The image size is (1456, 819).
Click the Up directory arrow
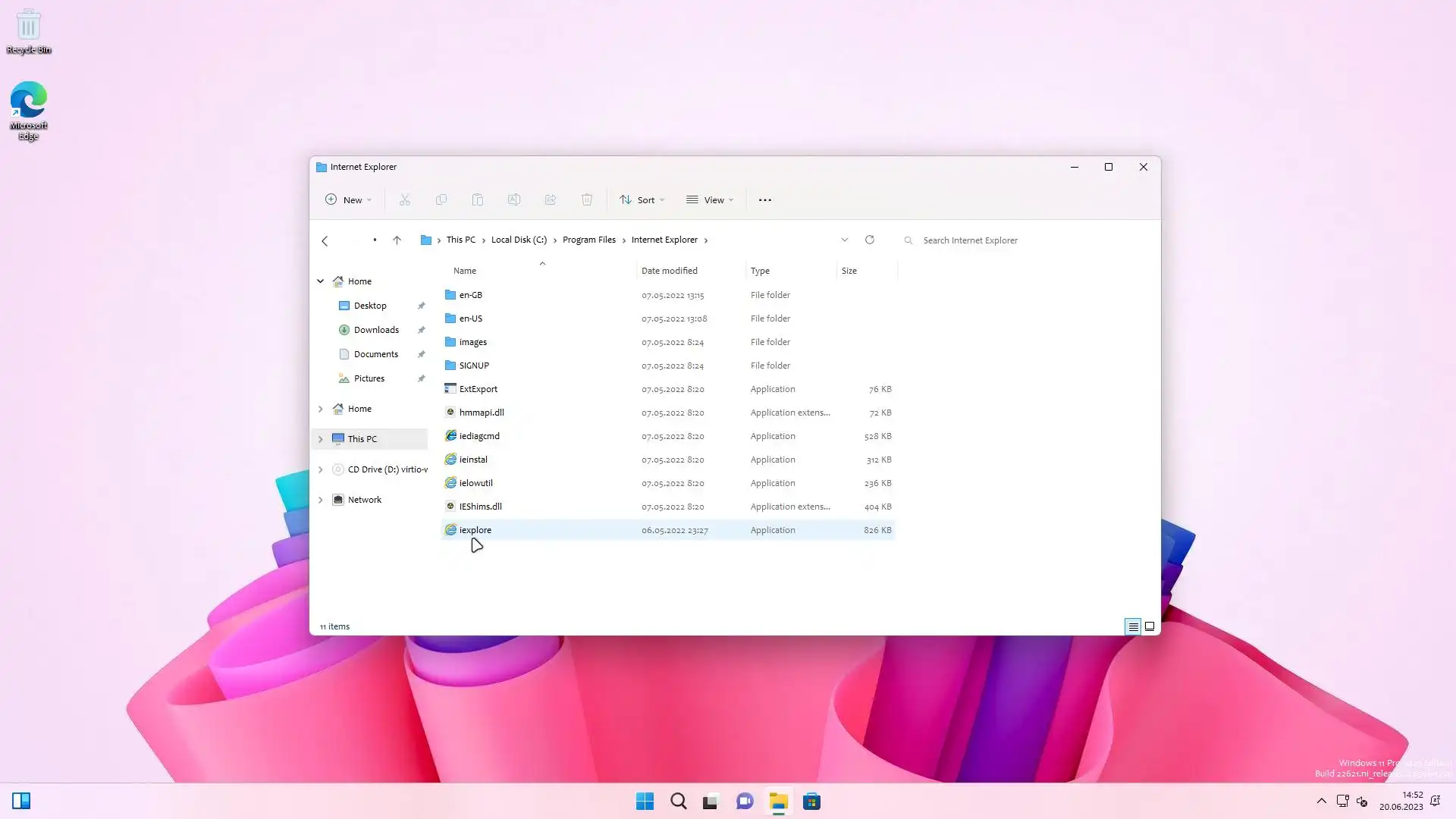coord(397,240)
